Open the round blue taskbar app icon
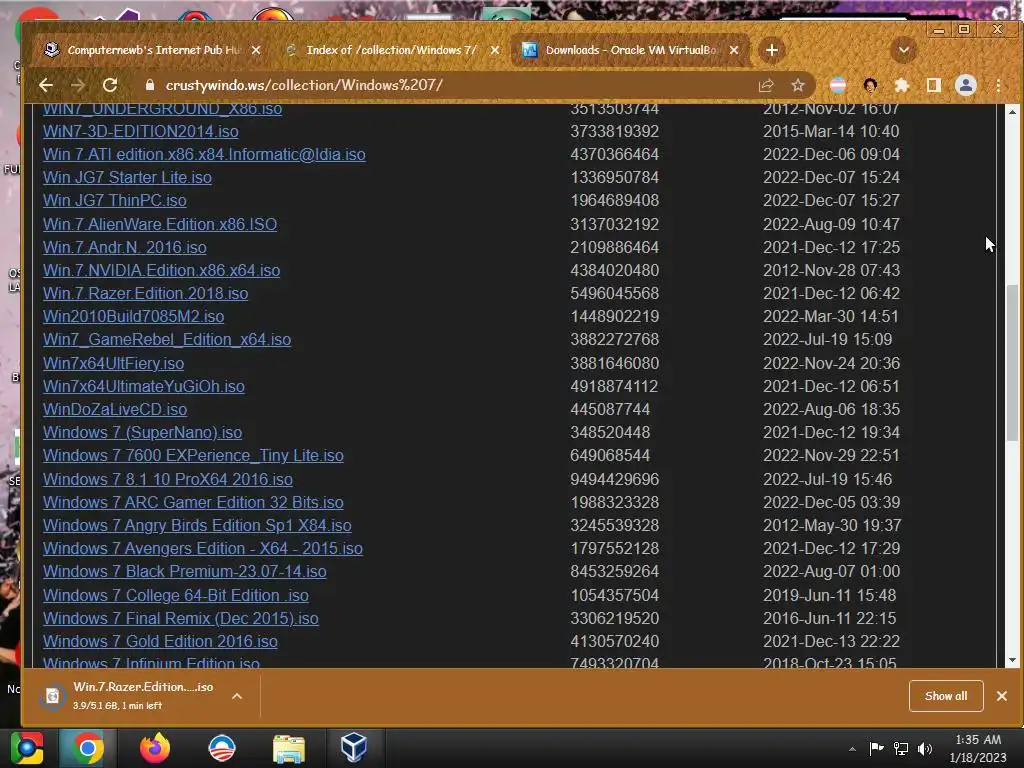Screen dimensions: 1024x768 click(222, 748)
